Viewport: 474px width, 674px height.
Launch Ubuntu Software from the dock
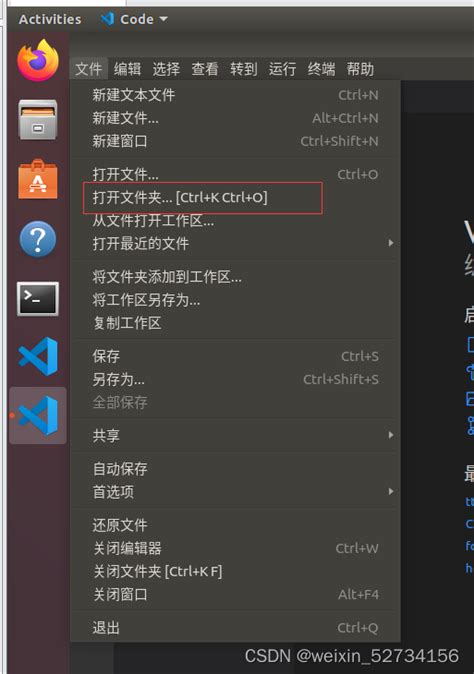(38, 179)
